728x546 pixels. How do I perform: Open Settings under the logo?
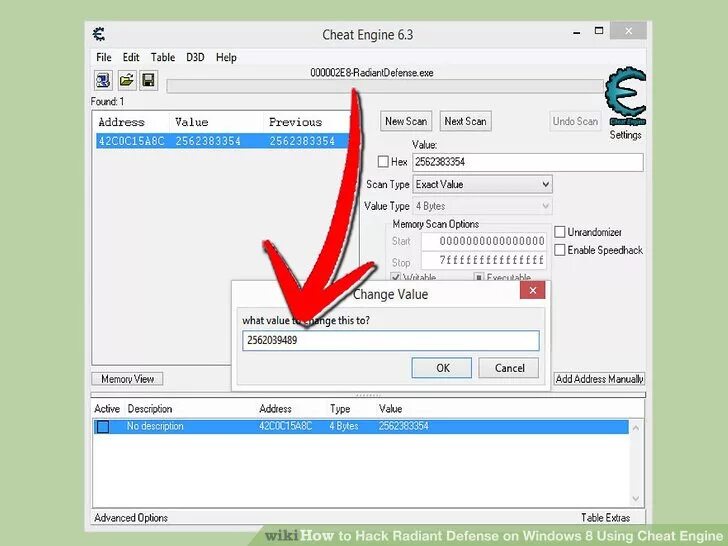click(625, 135)
